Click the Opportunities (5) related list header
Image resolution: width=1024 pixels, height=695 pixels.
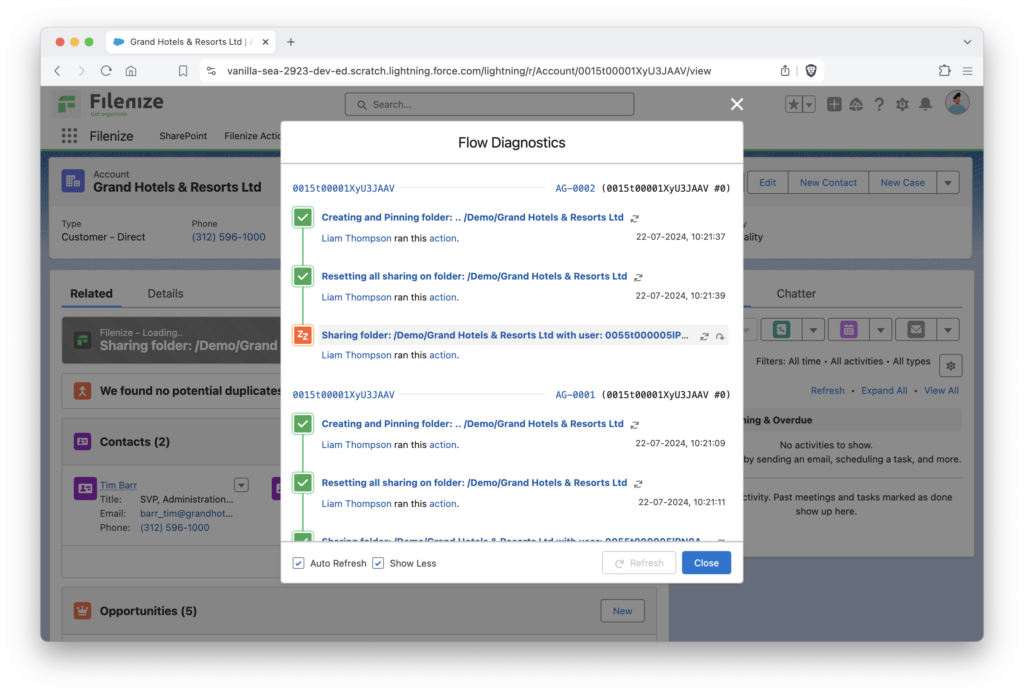click(148, 611)
